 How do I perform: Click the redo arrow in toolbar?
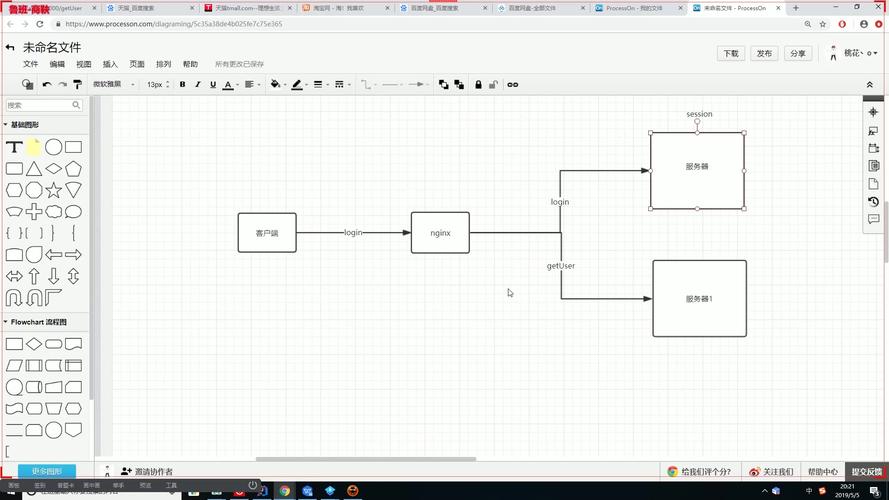pos(62,84)
